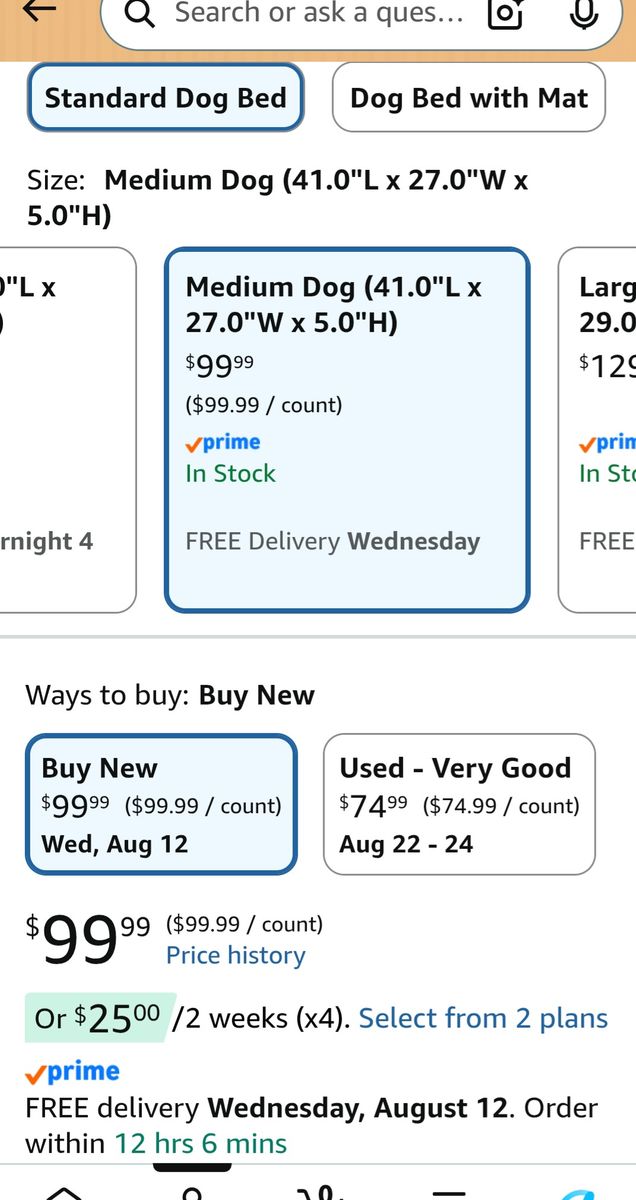The height and width of the screenshot is (1200, 636).
Task: Choose the partially visible Large size card
Action: click(x=597, y=429)
